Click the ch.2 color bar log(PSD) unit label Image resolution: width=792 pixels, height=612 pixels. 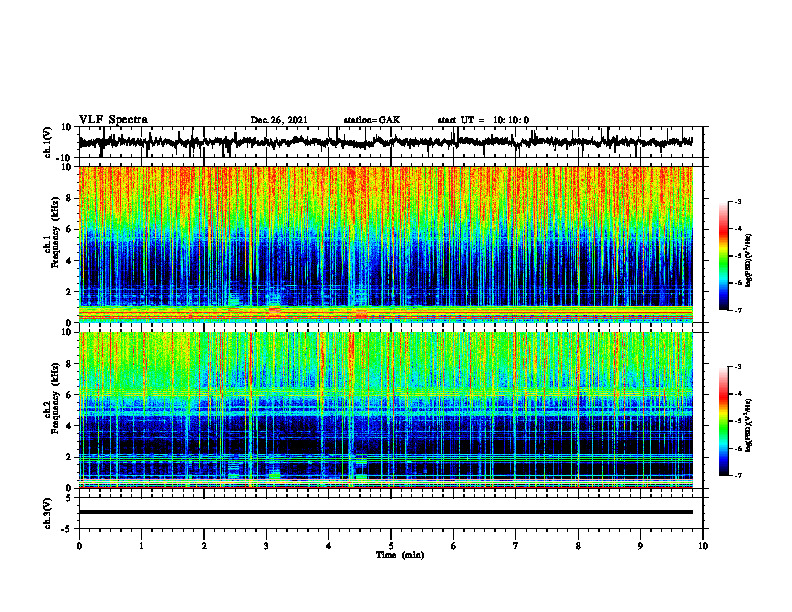(x=749, y=424)
